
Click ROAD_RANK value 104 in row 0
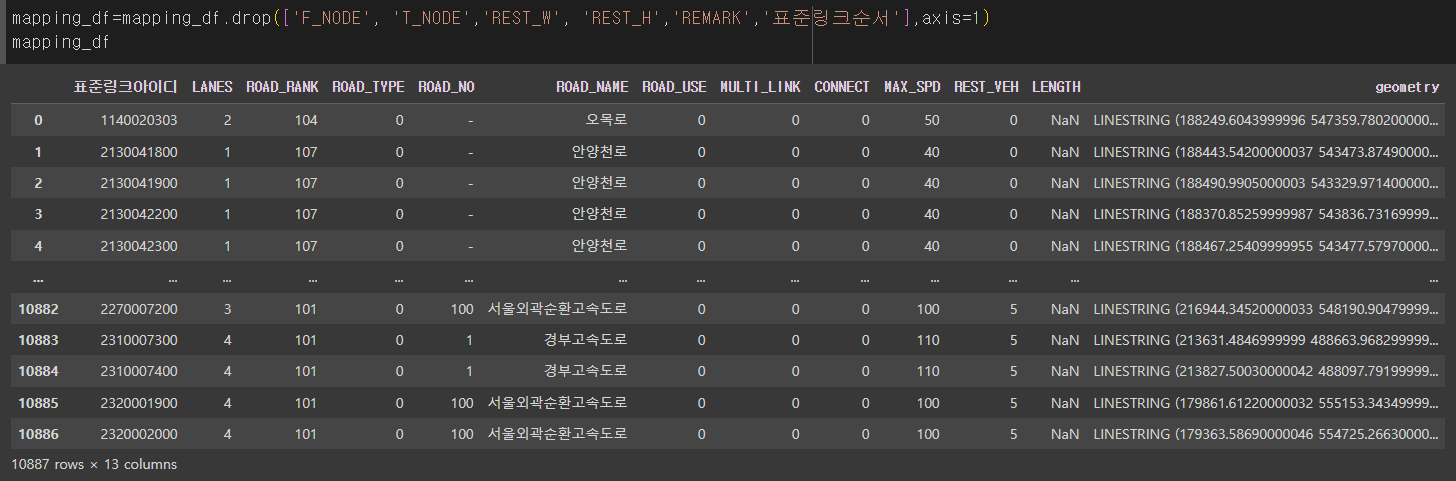(306, 120)
